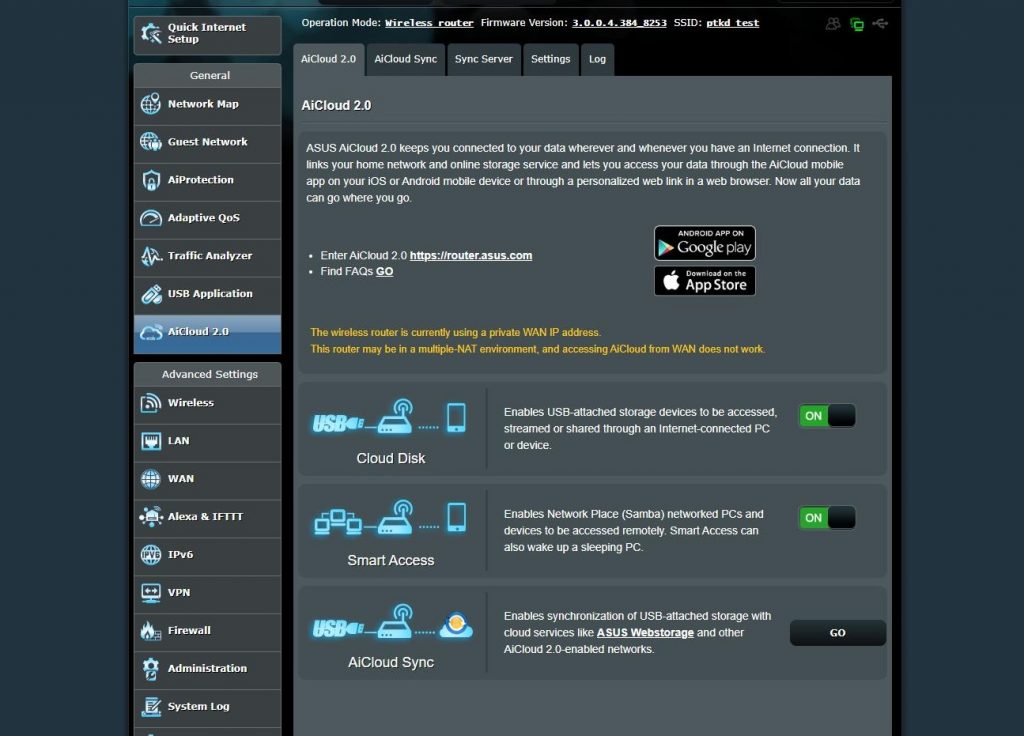Open the Log tab
1024x736 pixels.
pos(598,59)
